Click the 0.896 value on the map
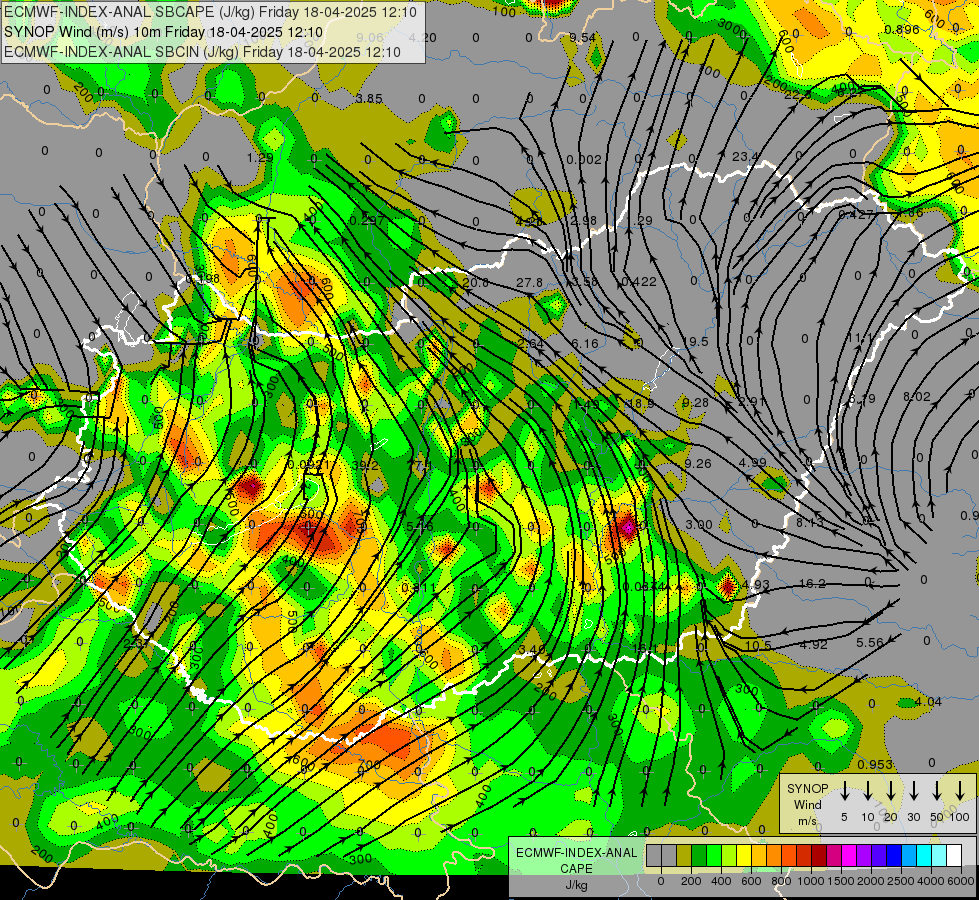Viewport: 979px width, 900px height. point(902,29)
